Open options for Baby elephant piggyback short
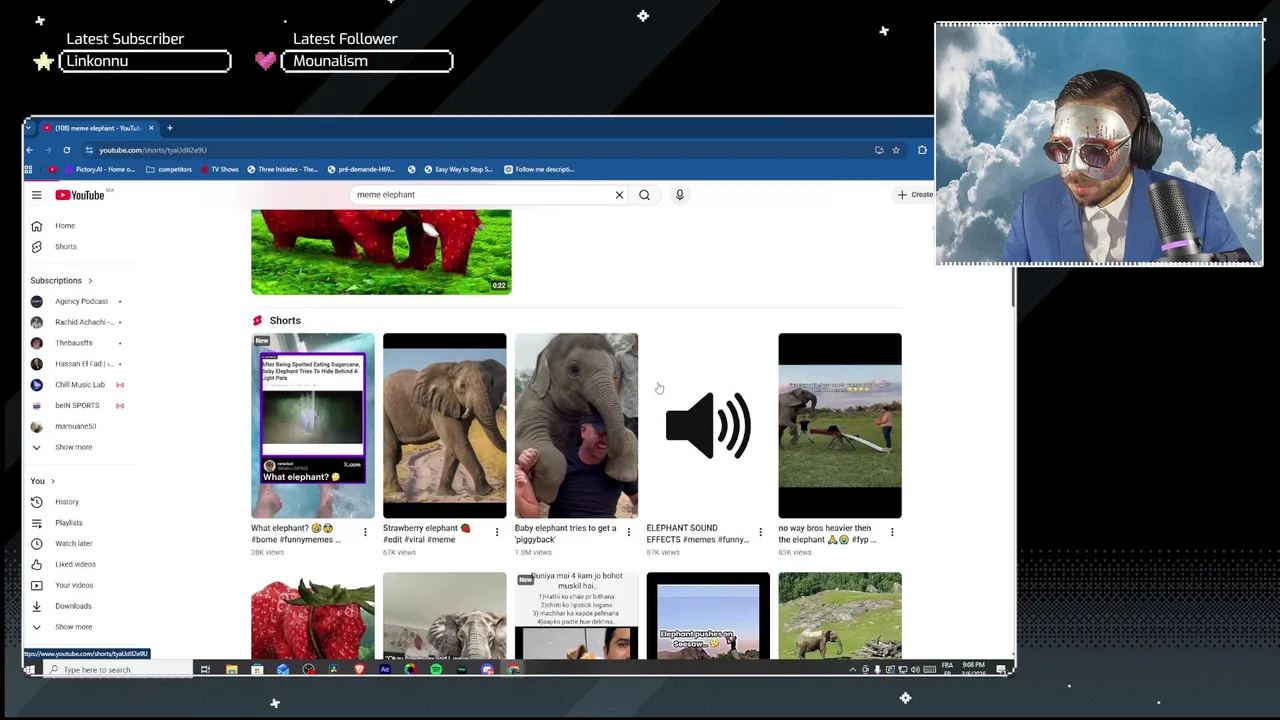 [629, 532]
